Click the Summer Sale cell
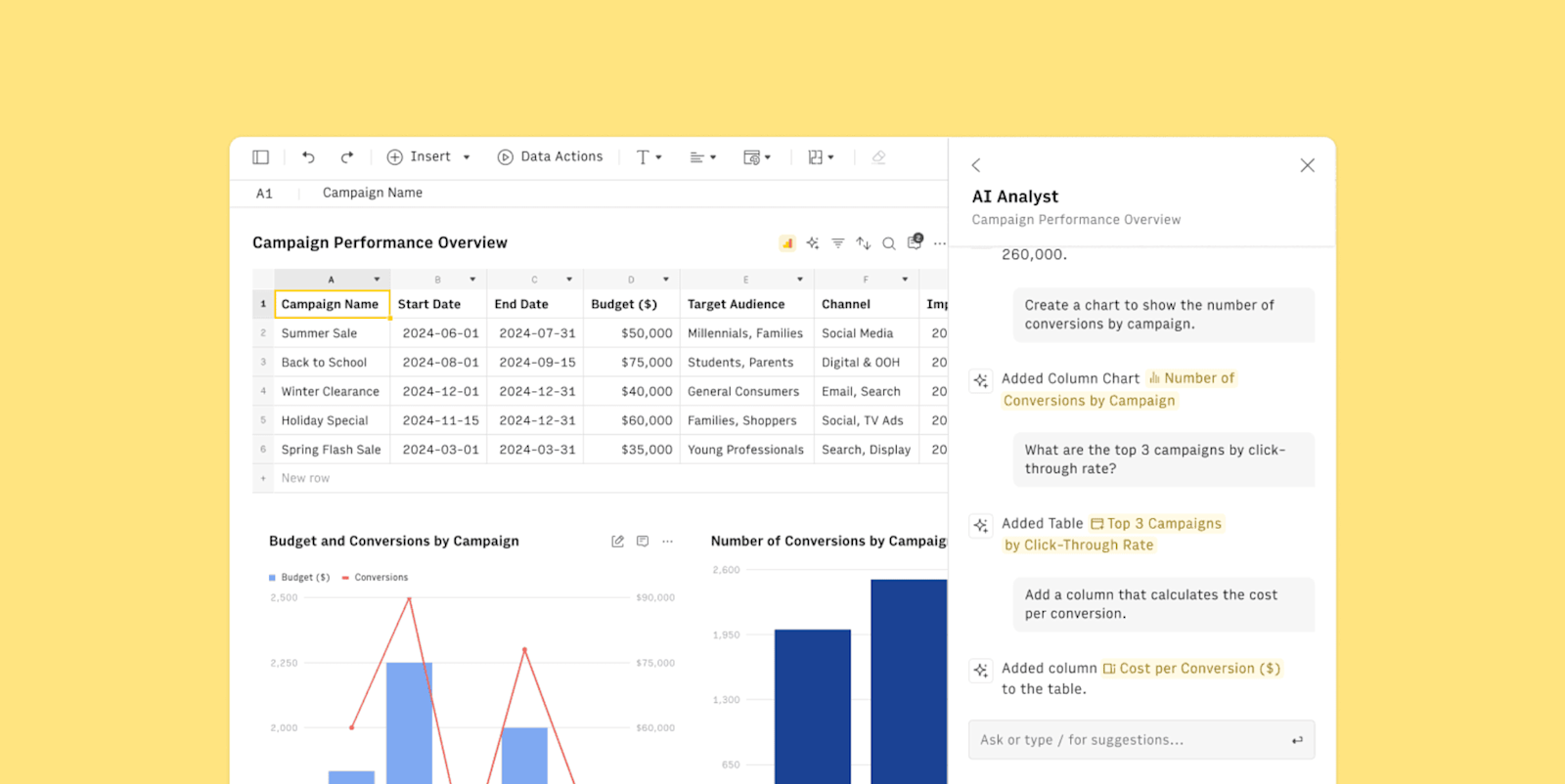The image size is (1565, 784). coord(333,333)
